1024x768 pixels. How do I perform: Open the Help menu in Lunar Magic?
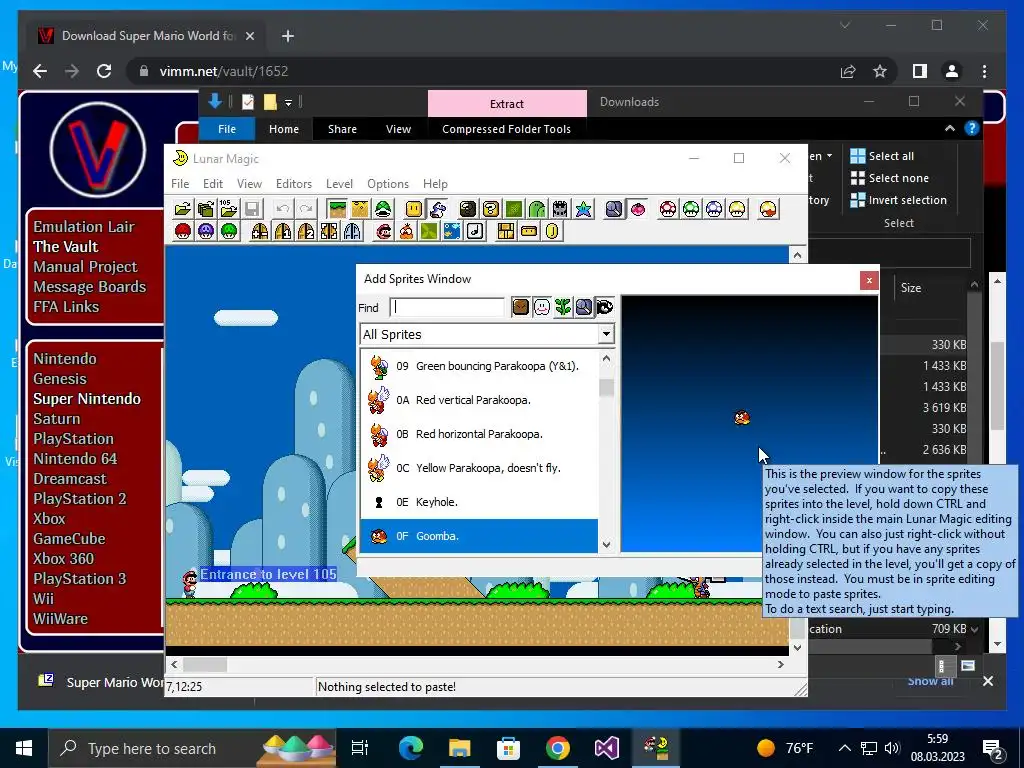[x=436, y=184]
